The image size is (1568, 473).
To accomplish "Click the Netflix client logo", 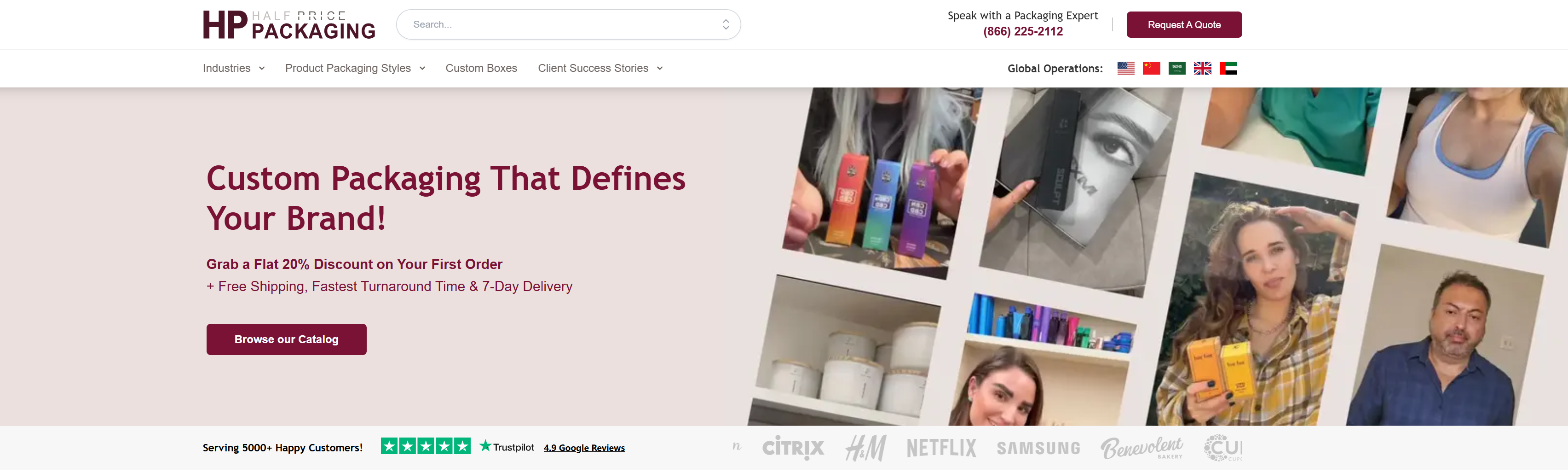I will click(941, 448).
